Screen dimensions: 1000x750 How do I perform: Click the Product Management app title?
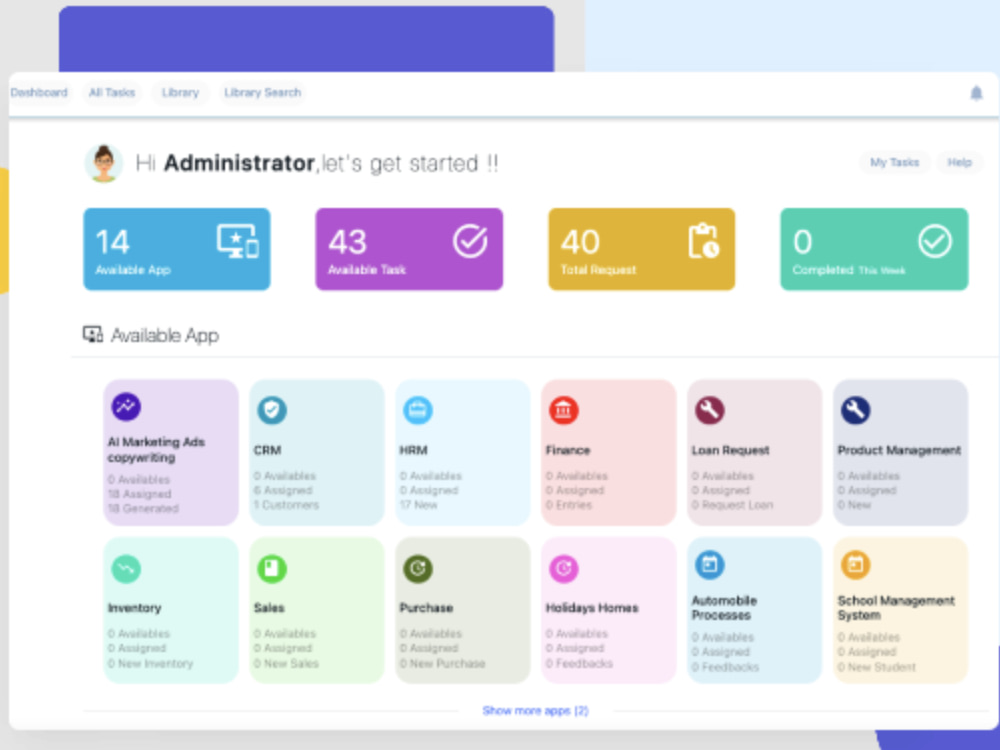(899, 450)
